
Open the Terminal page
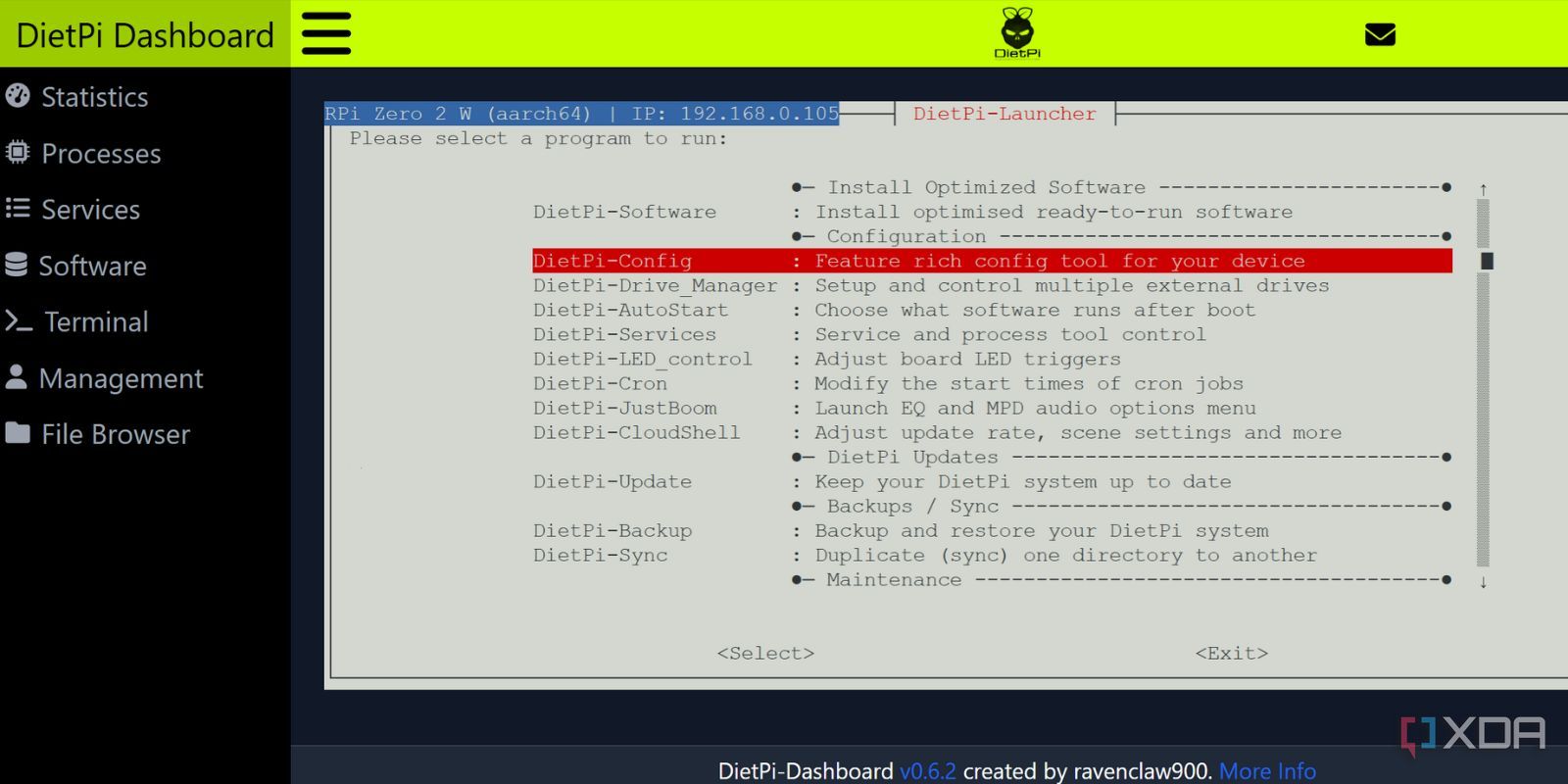96,321
